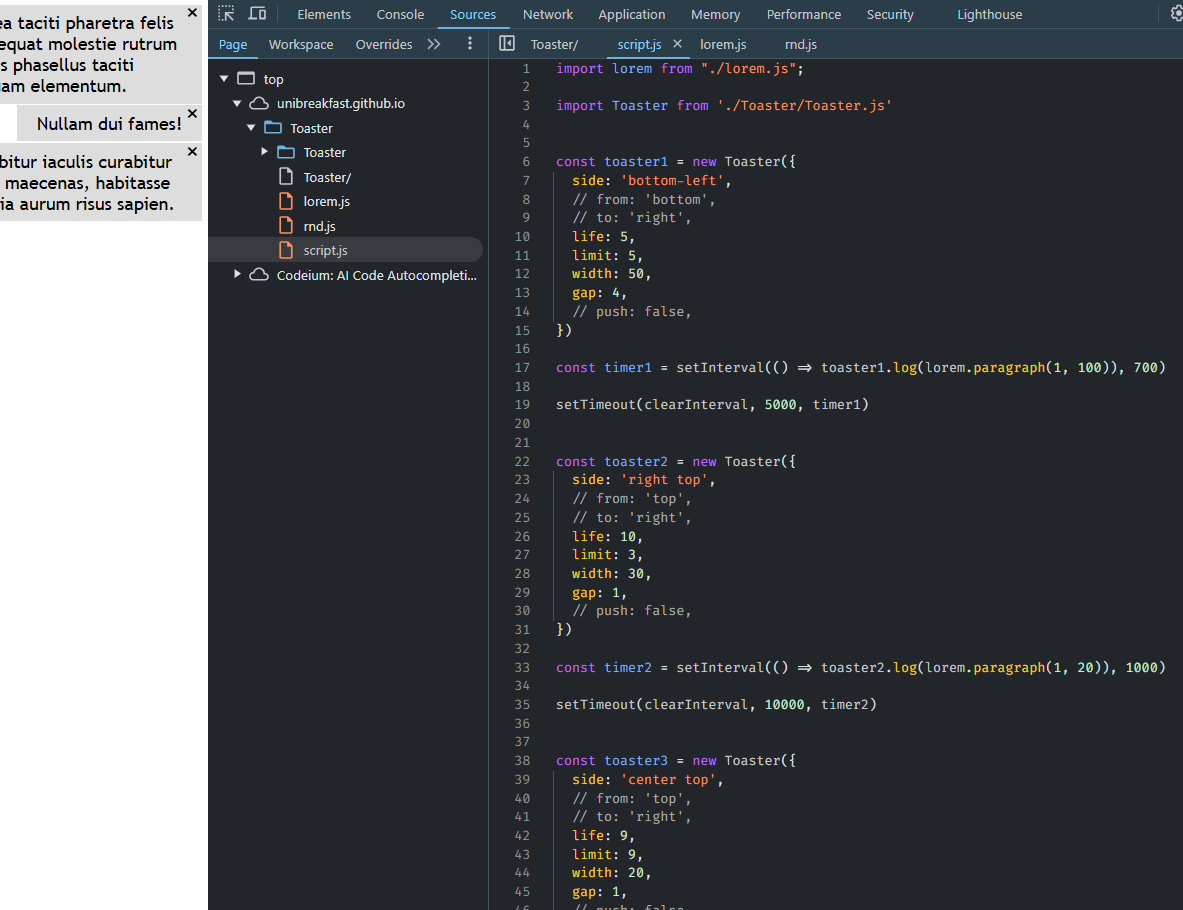The height and width of the screenshot is (910, 1183).
Task: Close the script.js editor tab
Action: (x=677, y=44)
